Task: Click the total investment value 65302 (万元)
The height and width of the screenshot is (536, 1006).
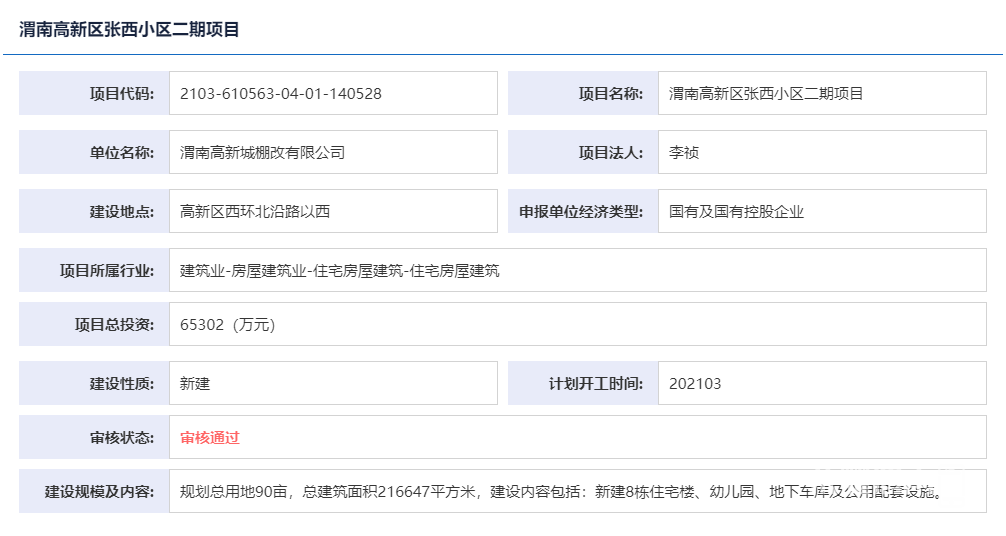Action: [x=227, y=324]
